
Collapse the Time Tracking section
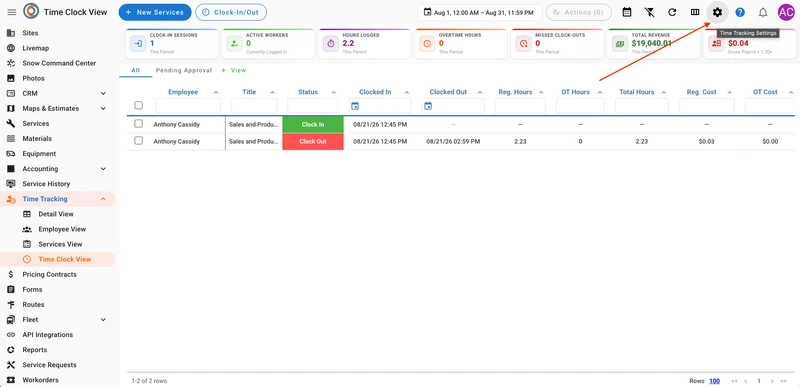(103, 199)
